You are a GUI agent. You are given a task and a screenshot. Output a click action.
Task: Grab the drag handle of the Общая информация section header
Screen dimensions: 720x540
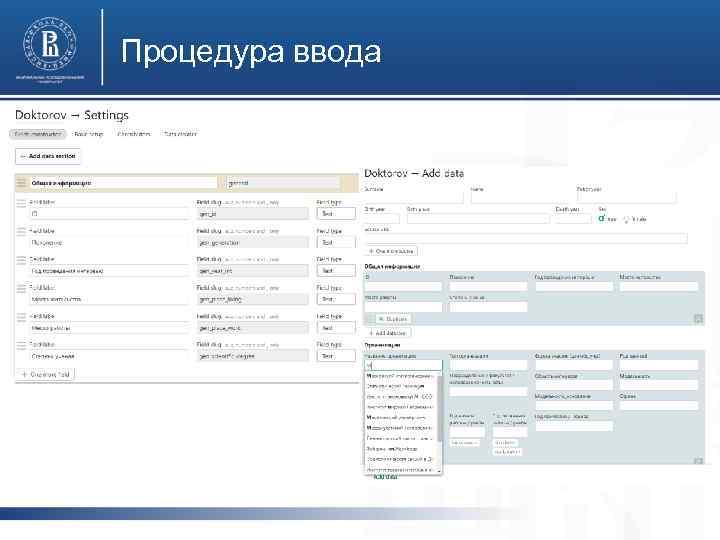coord(21,183)
